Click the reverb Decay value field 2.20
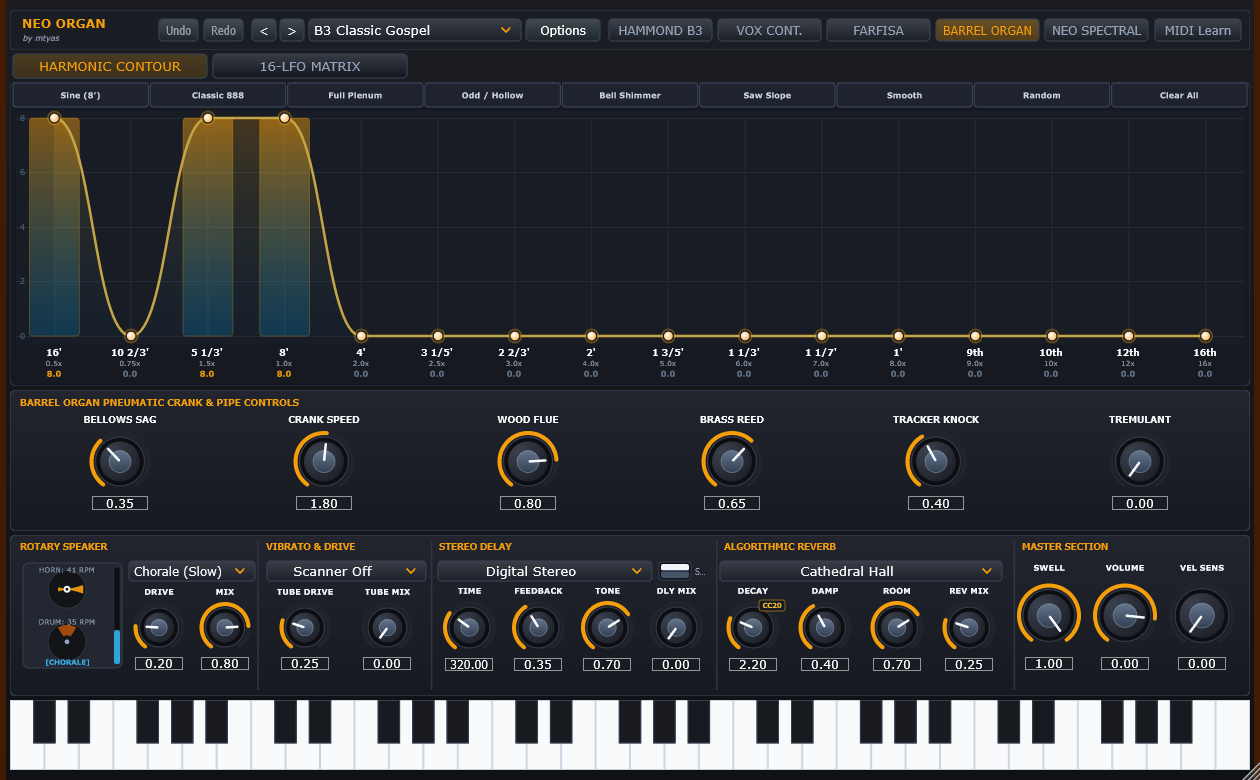Screen dimensions: 1260x780 pyautogui.click(x=753, y=664)
